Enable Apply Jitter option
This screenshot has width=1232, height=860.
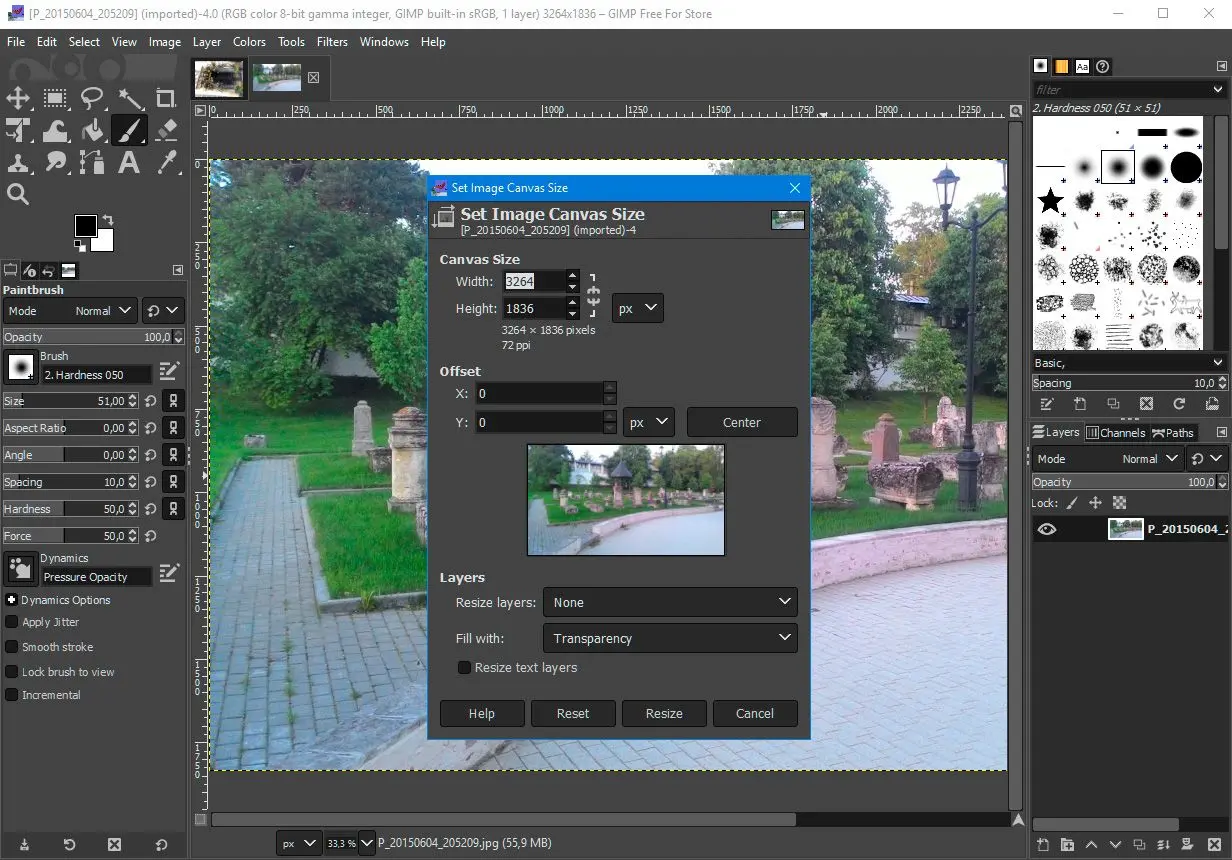pyautogui.click(x=12, y=622)
